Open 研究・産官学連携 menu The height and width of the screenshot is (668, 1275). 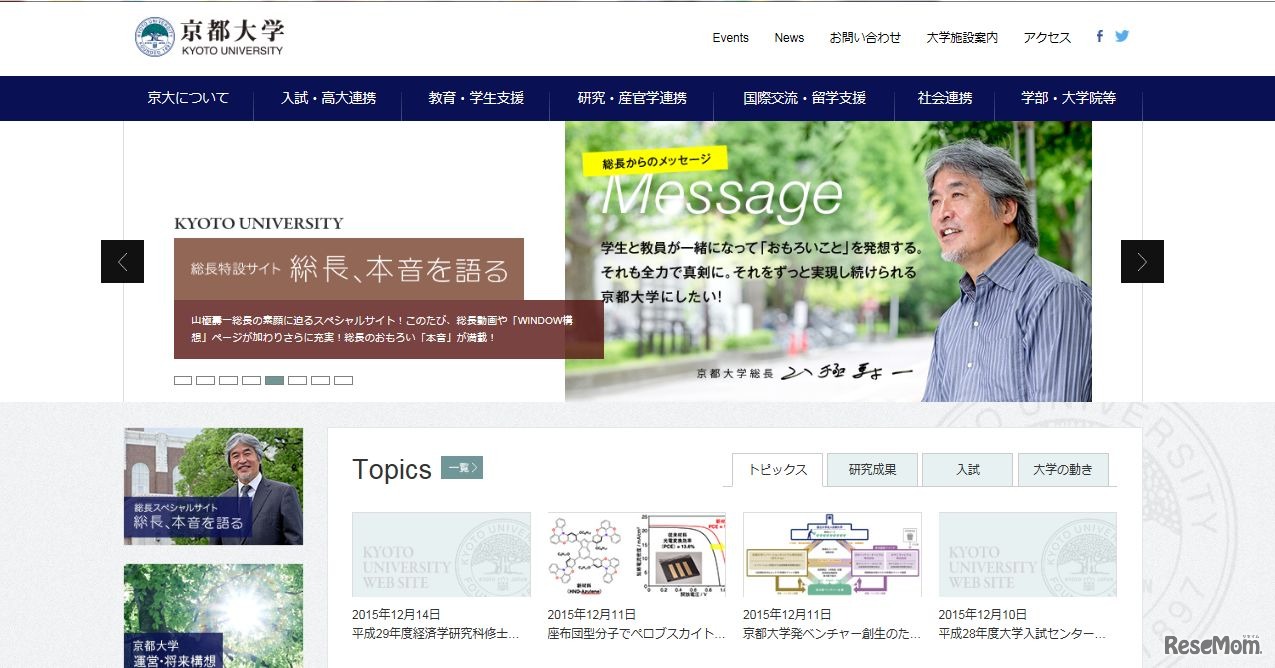point(632,98)
